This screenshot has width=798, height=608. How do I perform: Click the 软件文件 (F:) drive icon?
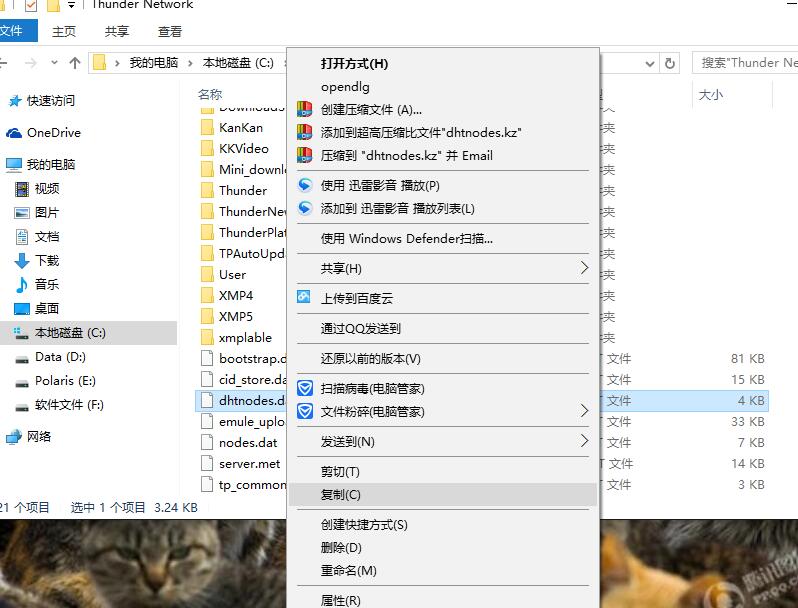pos(22,407)
